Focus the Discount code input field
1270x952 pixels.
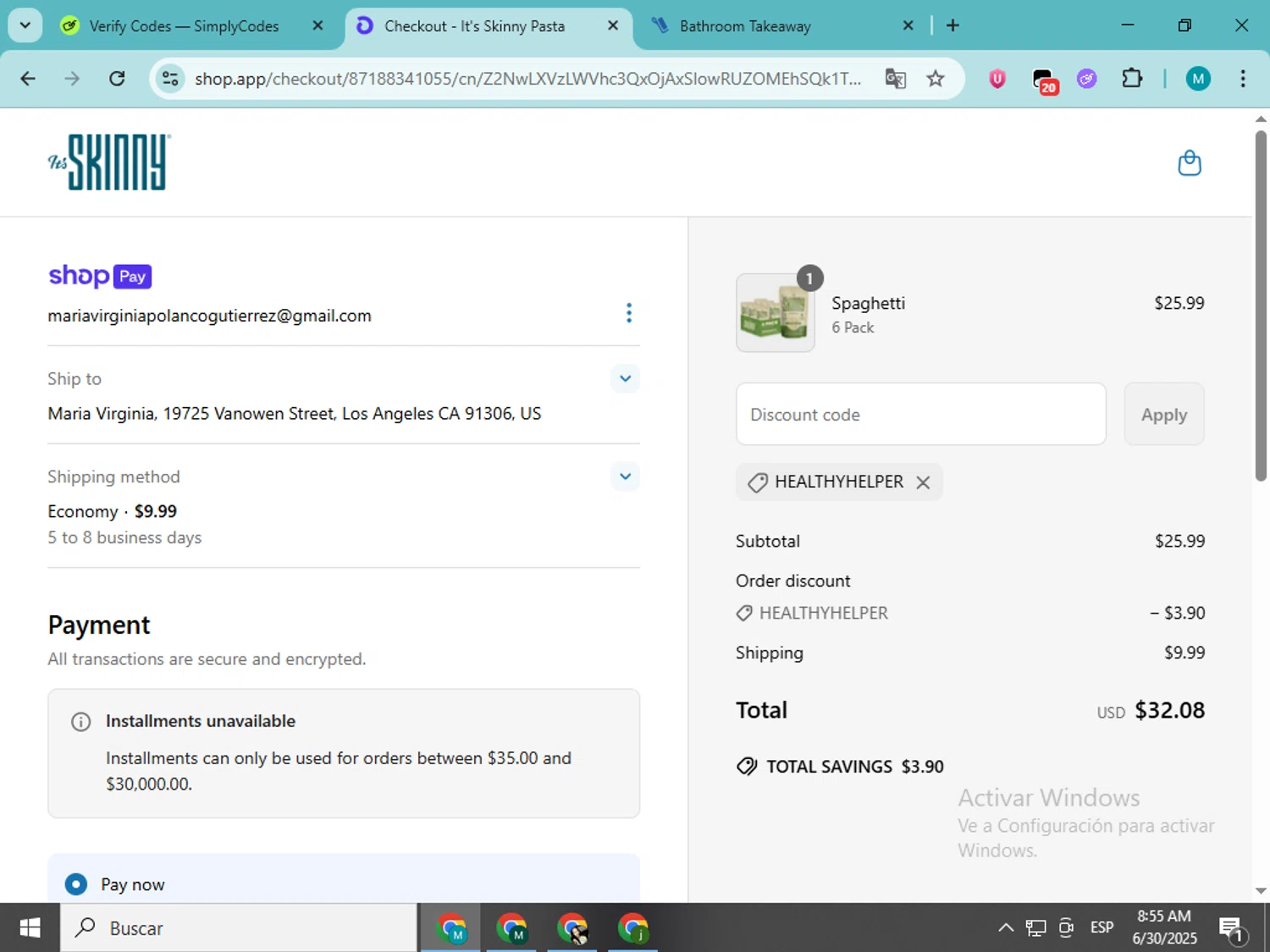pos(921,415)
